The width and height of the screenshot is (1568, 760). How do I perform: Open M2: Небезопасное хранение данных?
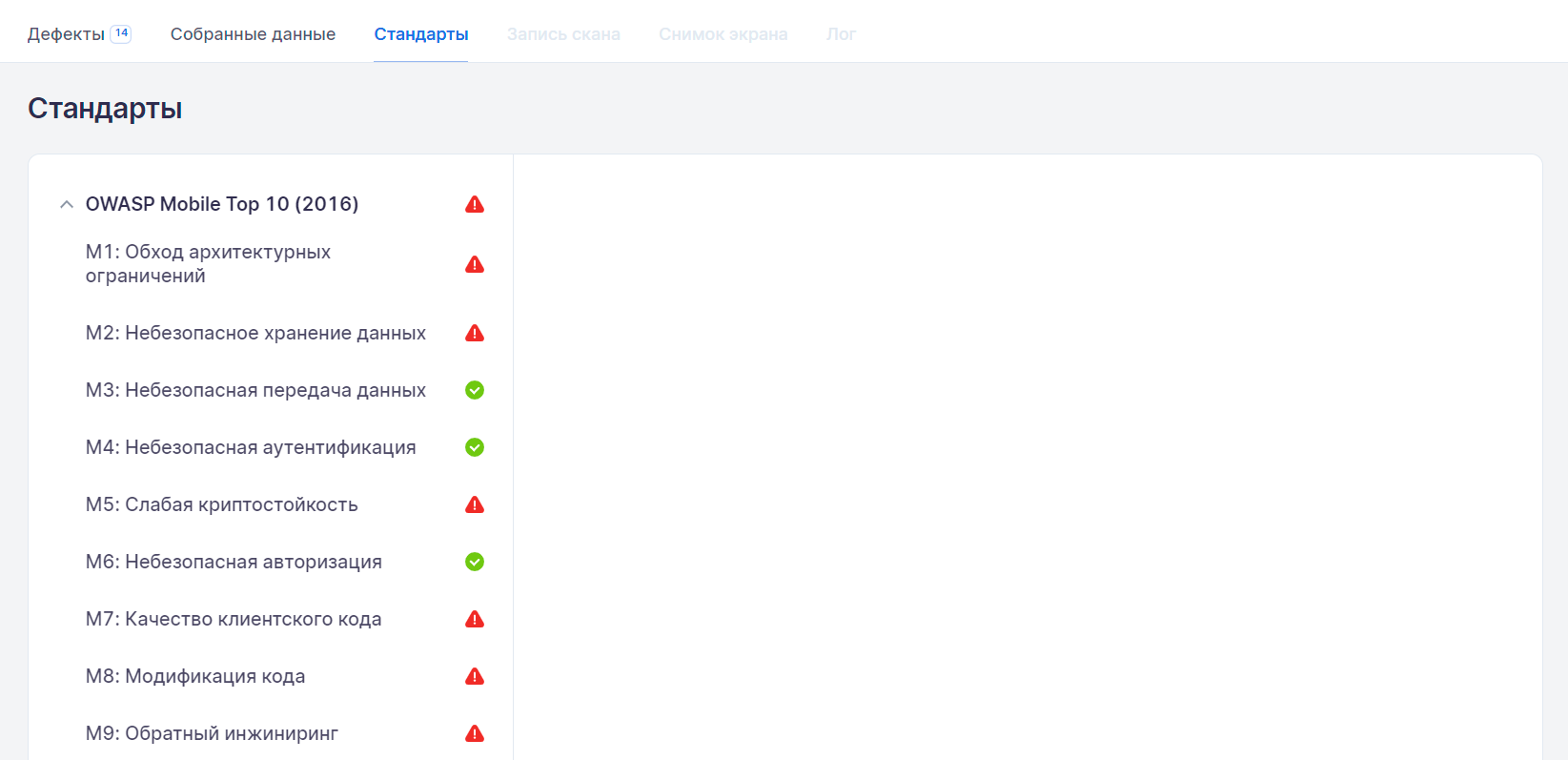pyautogui.click(x=255, y=333)
